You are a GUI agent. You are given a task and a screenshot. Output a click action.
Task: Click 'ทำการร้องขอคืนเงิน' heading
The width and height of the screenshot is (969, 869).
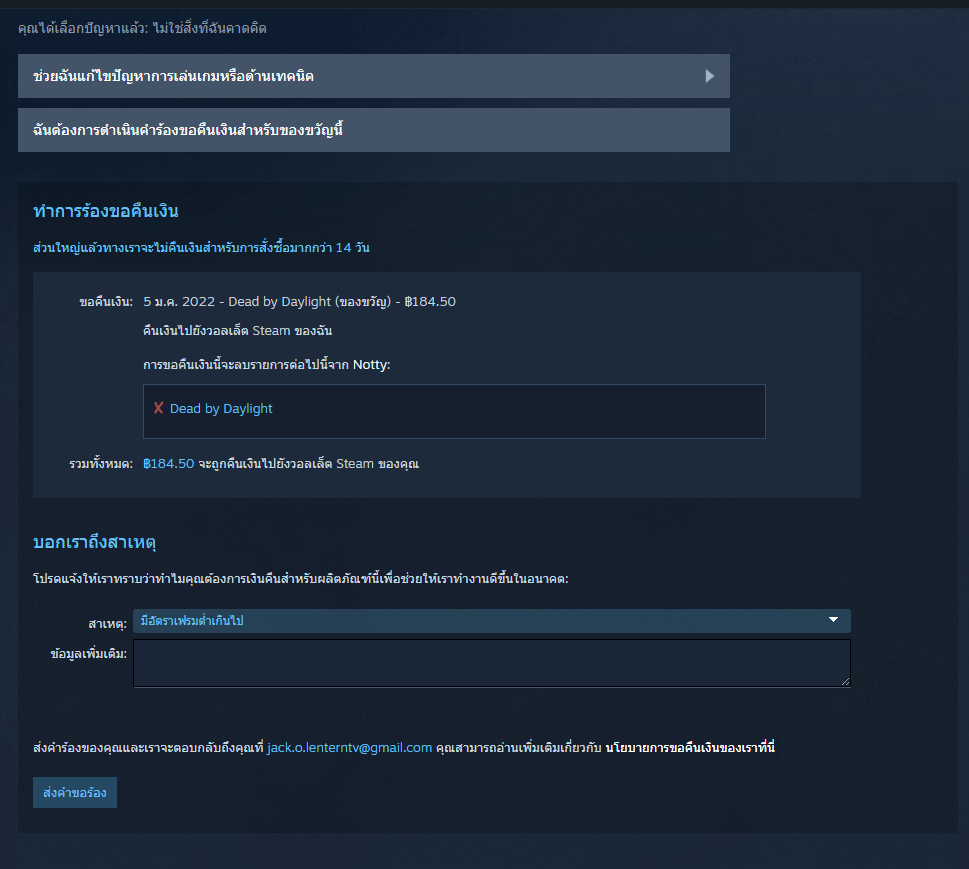[x=106, y=211]
